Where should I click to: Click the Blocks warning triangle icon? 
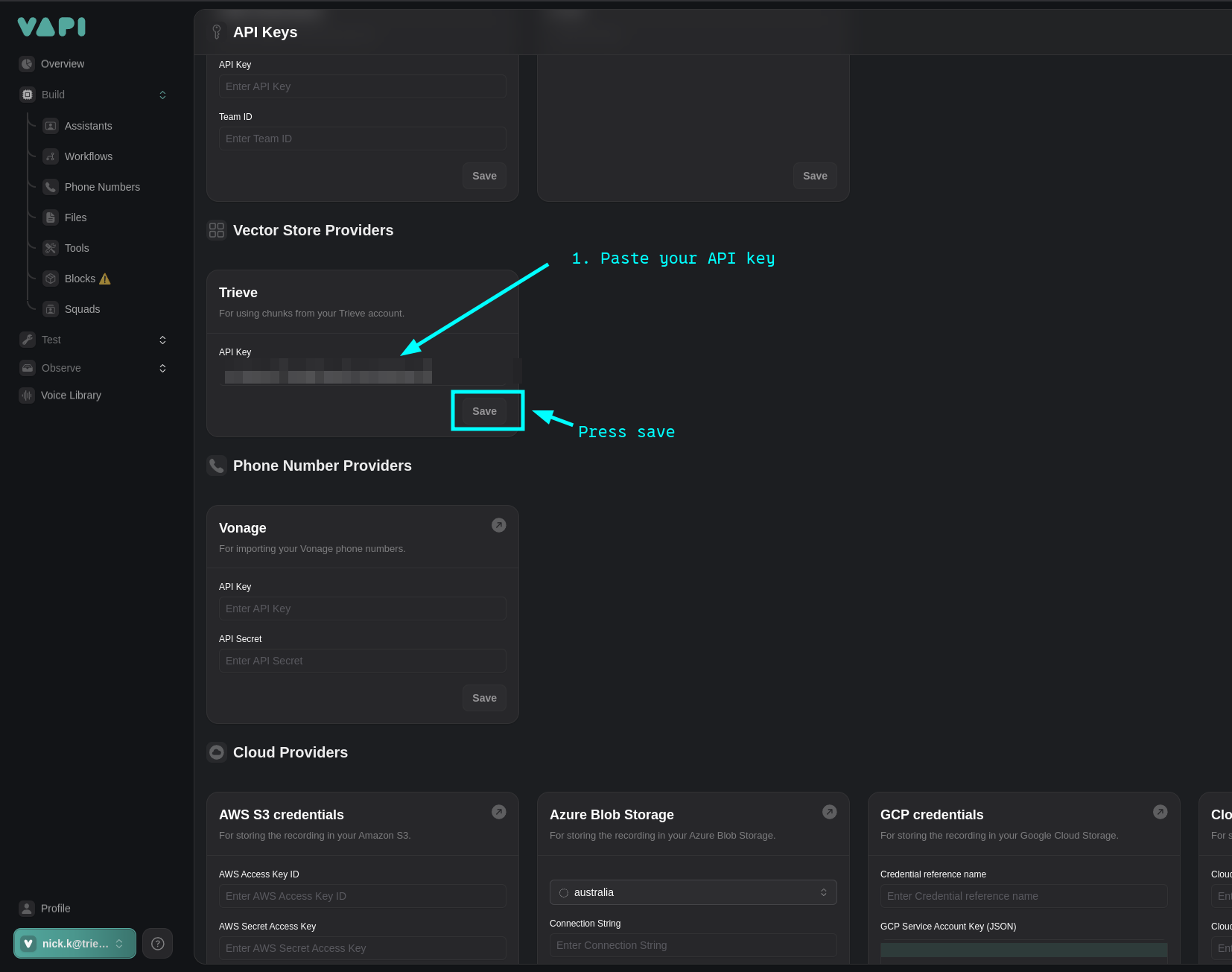105,279
